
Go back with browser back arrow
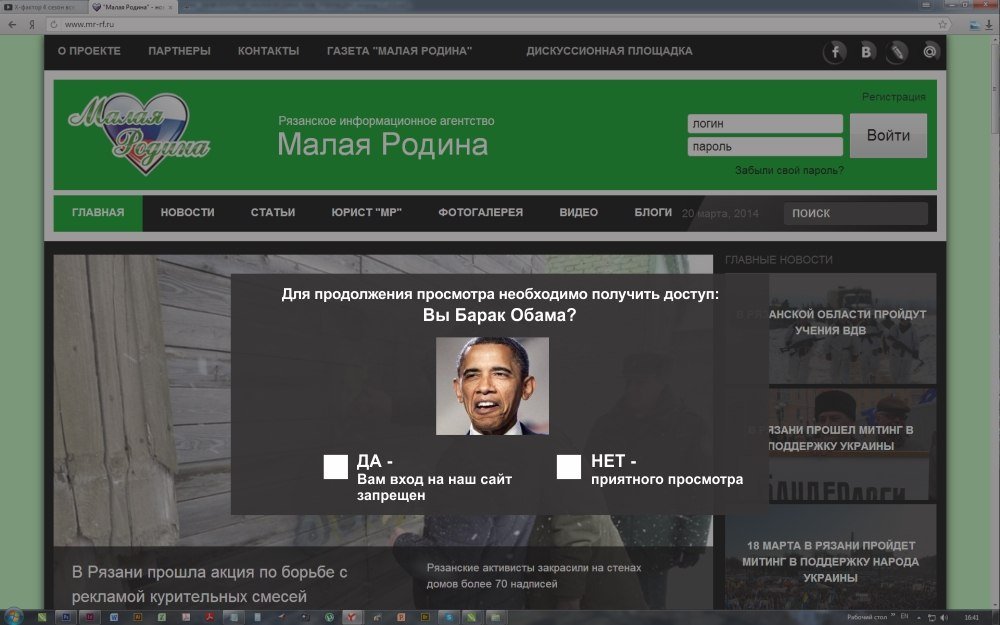[x=9, y=24]
